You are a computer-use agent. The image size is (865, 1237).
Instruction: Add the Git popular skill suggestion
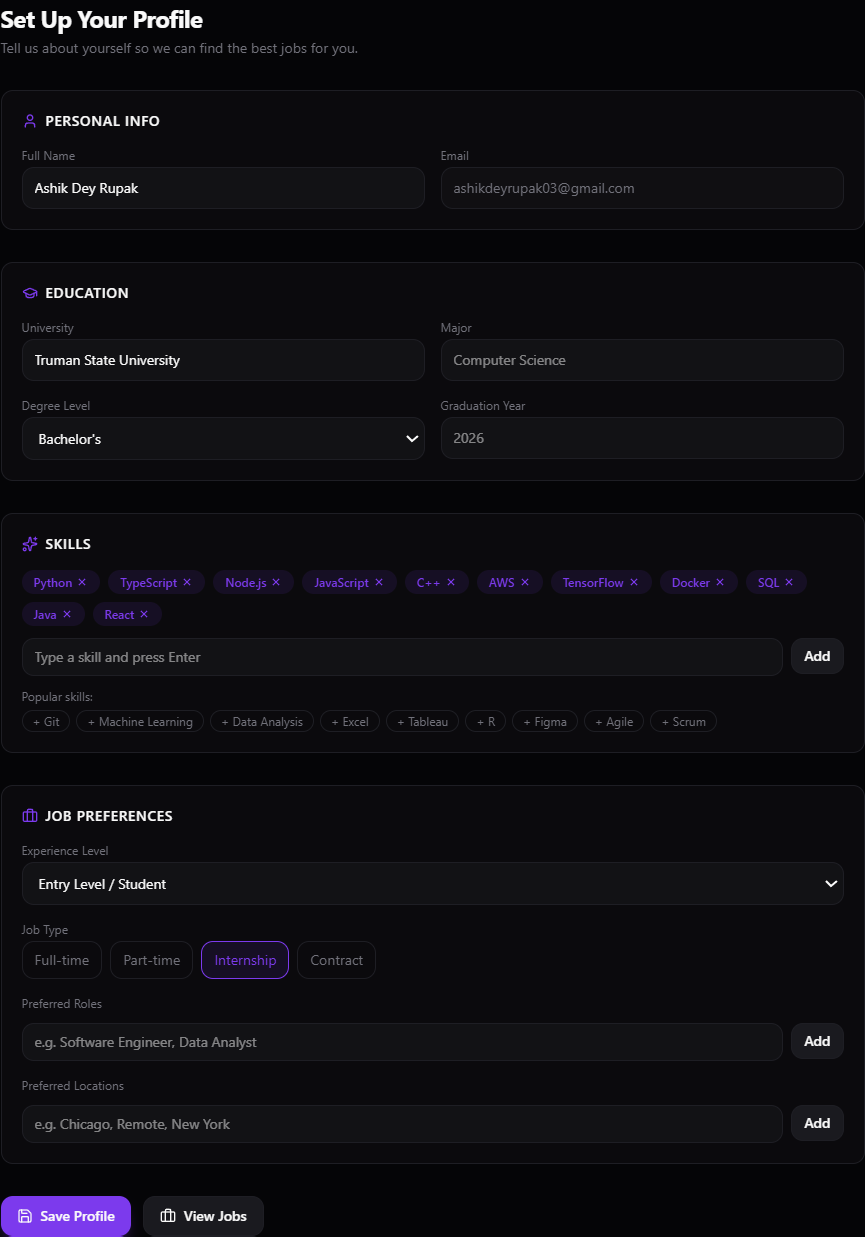pyautogui.click(x=46, y=721)
